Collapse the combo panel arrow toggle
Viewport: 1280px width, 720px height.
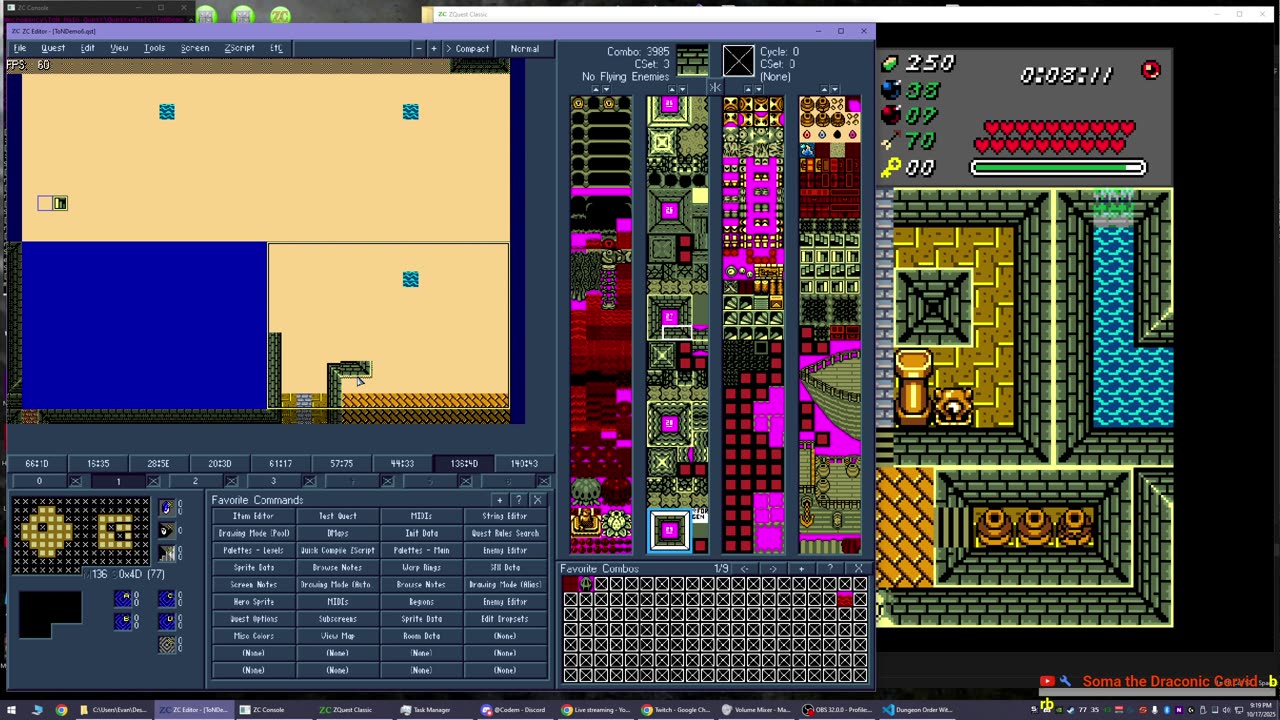(x=714, y=88)
